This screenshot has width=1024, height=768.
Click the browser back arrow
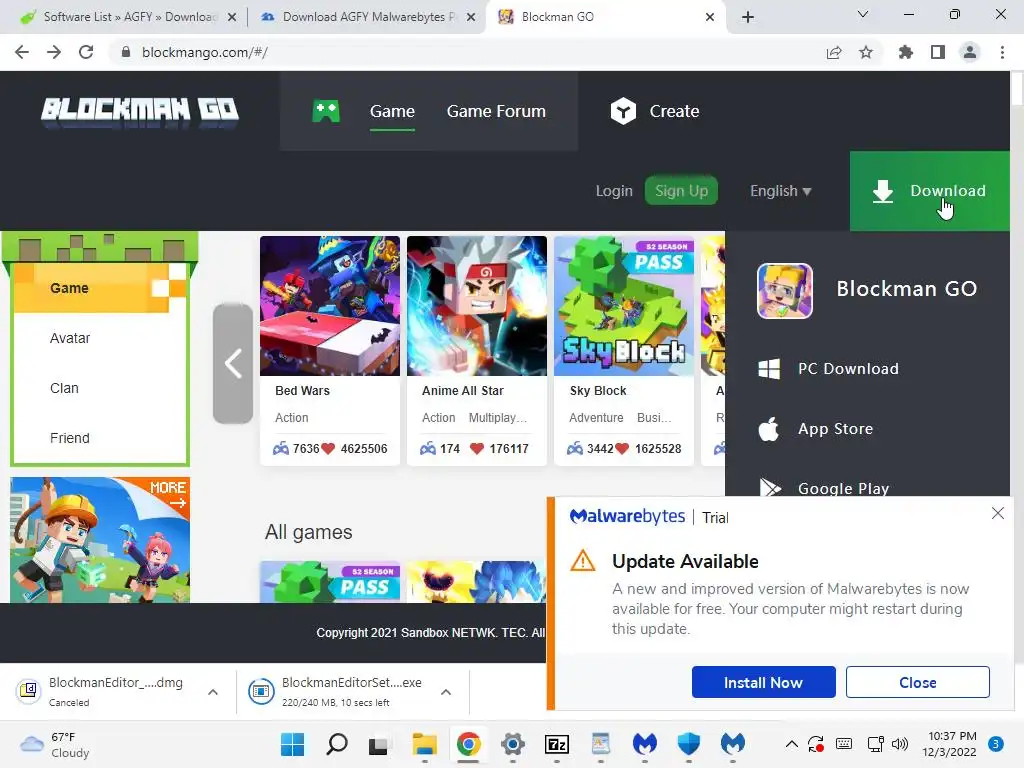coord(22,52)
